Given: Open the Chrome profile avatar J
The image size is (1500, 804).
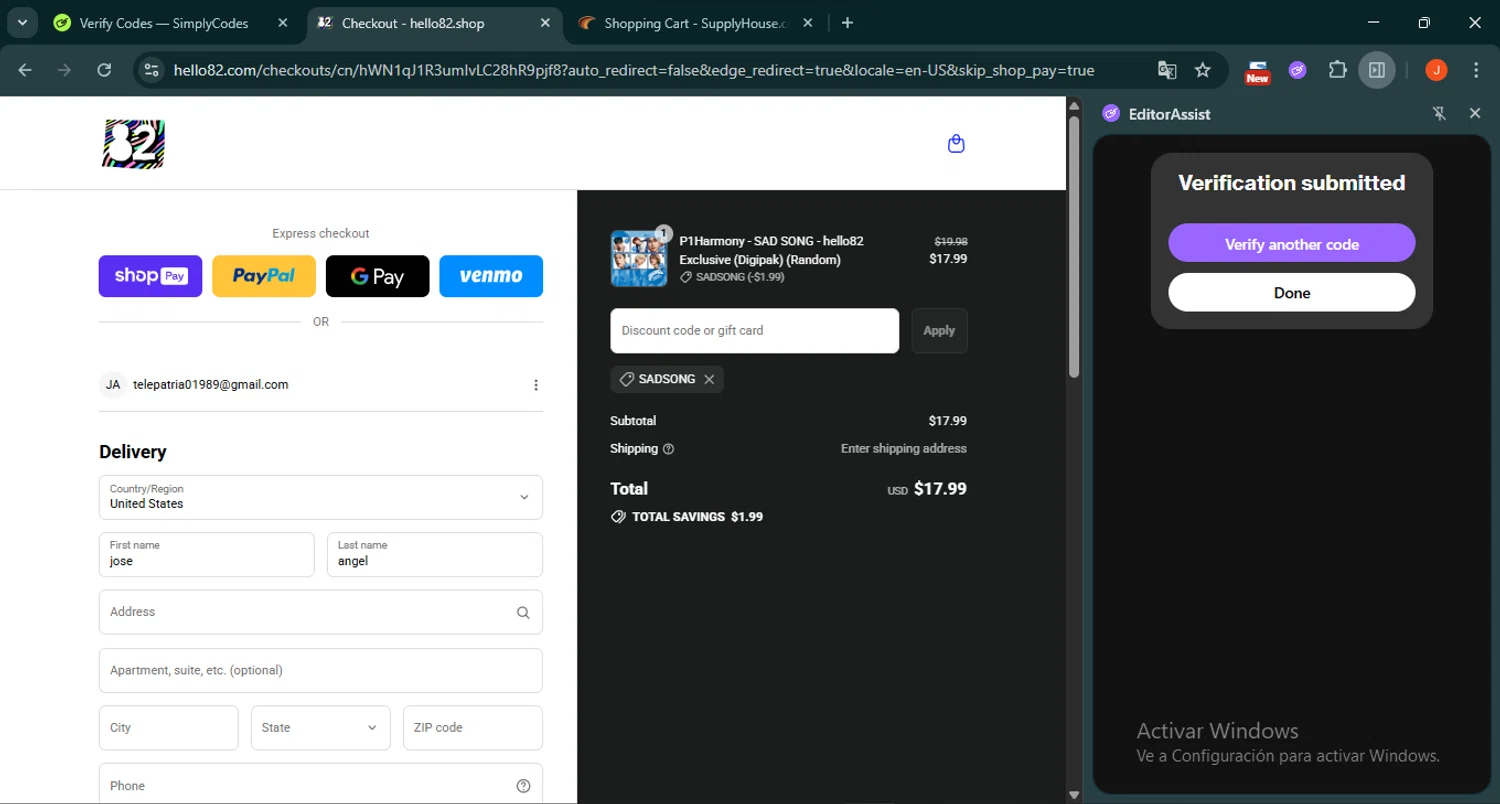Looking at the screenshot, I should pyautogui.click(x=1436, y=70).
